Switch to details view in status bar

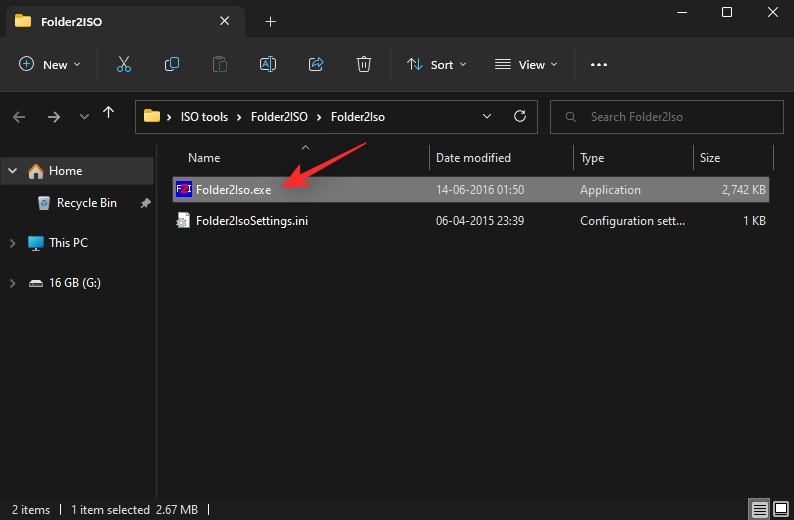coord(759,509)
